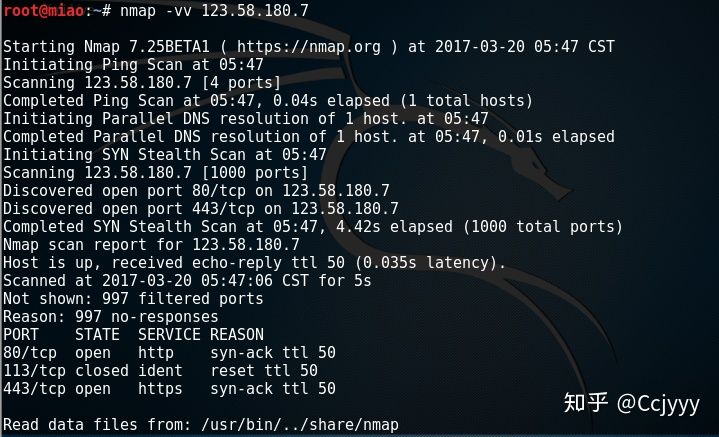This screenshot has width=719, height=437.
Task: Open the https://nmap.org link
Action: coord(309,47)
